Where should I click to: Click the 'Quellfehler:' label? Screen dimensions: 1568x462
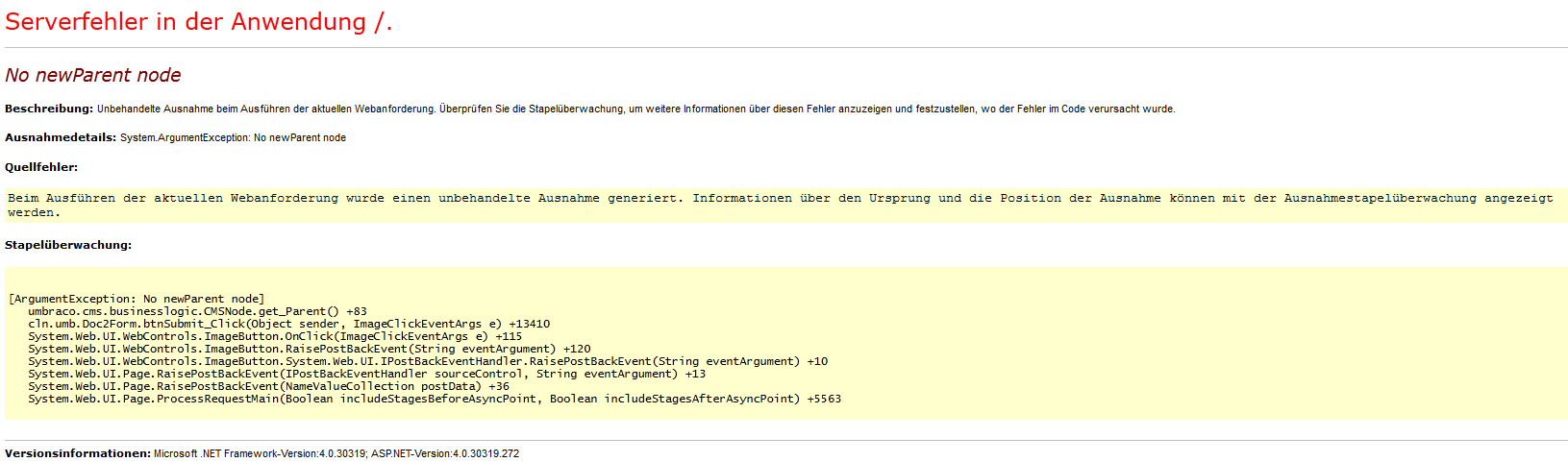pos(41,167)
